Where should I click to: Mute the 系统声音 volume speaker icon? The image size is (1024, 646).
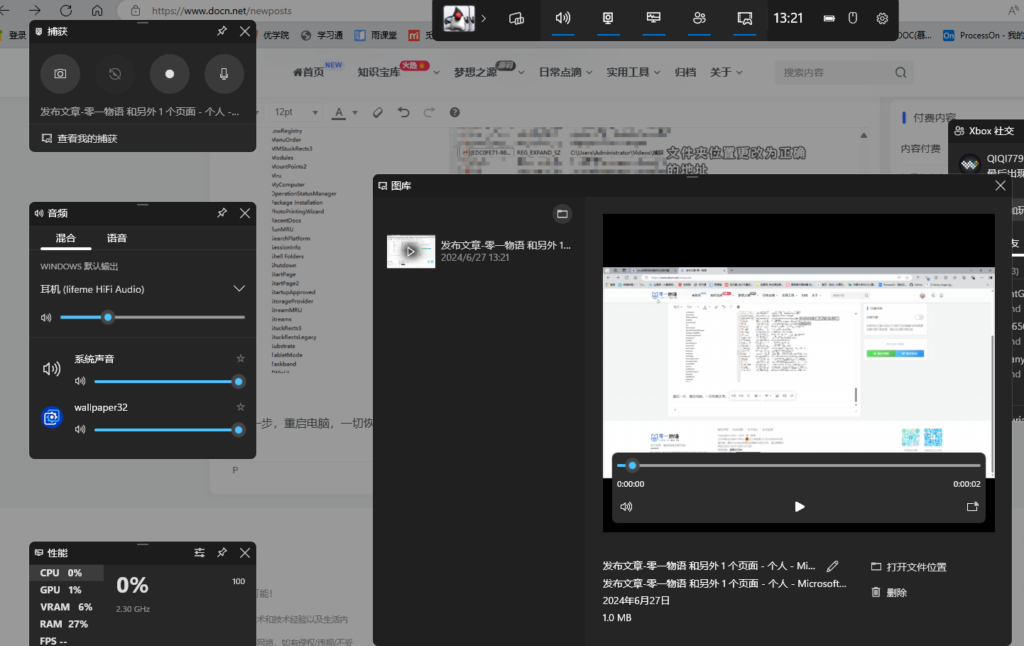pyautogui.click(x=52, y=369)
